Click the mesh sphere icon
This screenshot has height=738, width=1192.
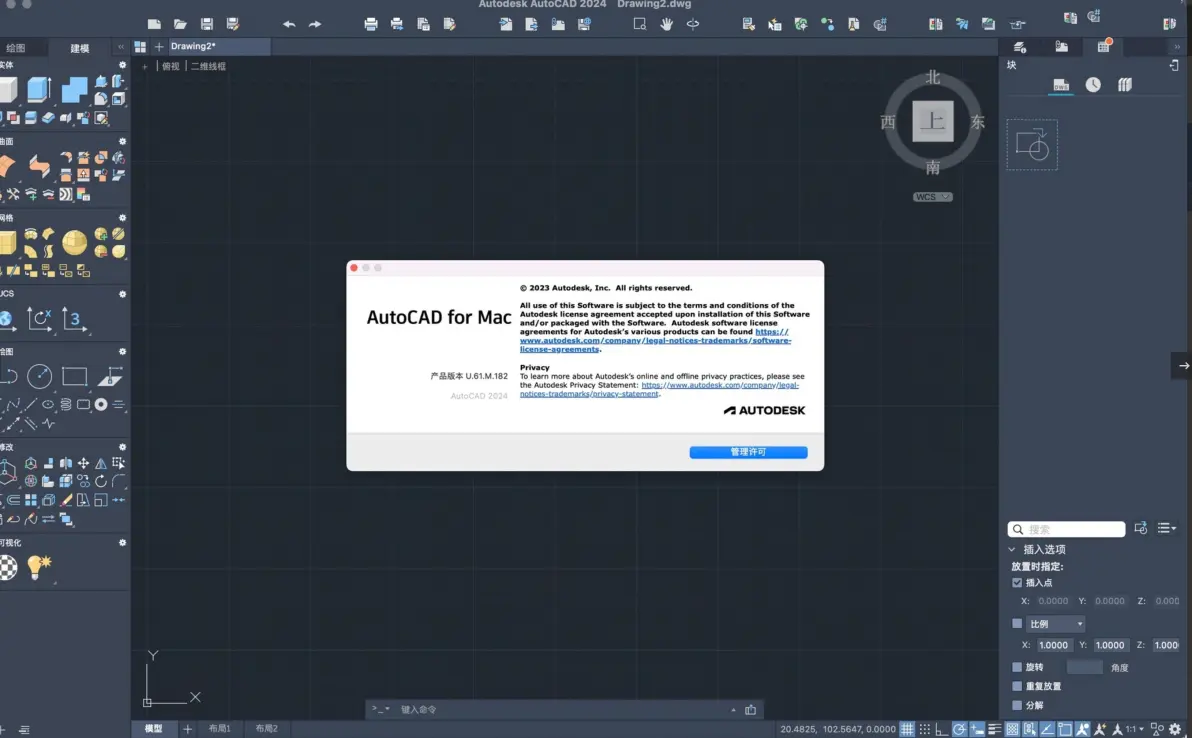tap(74, 242)
